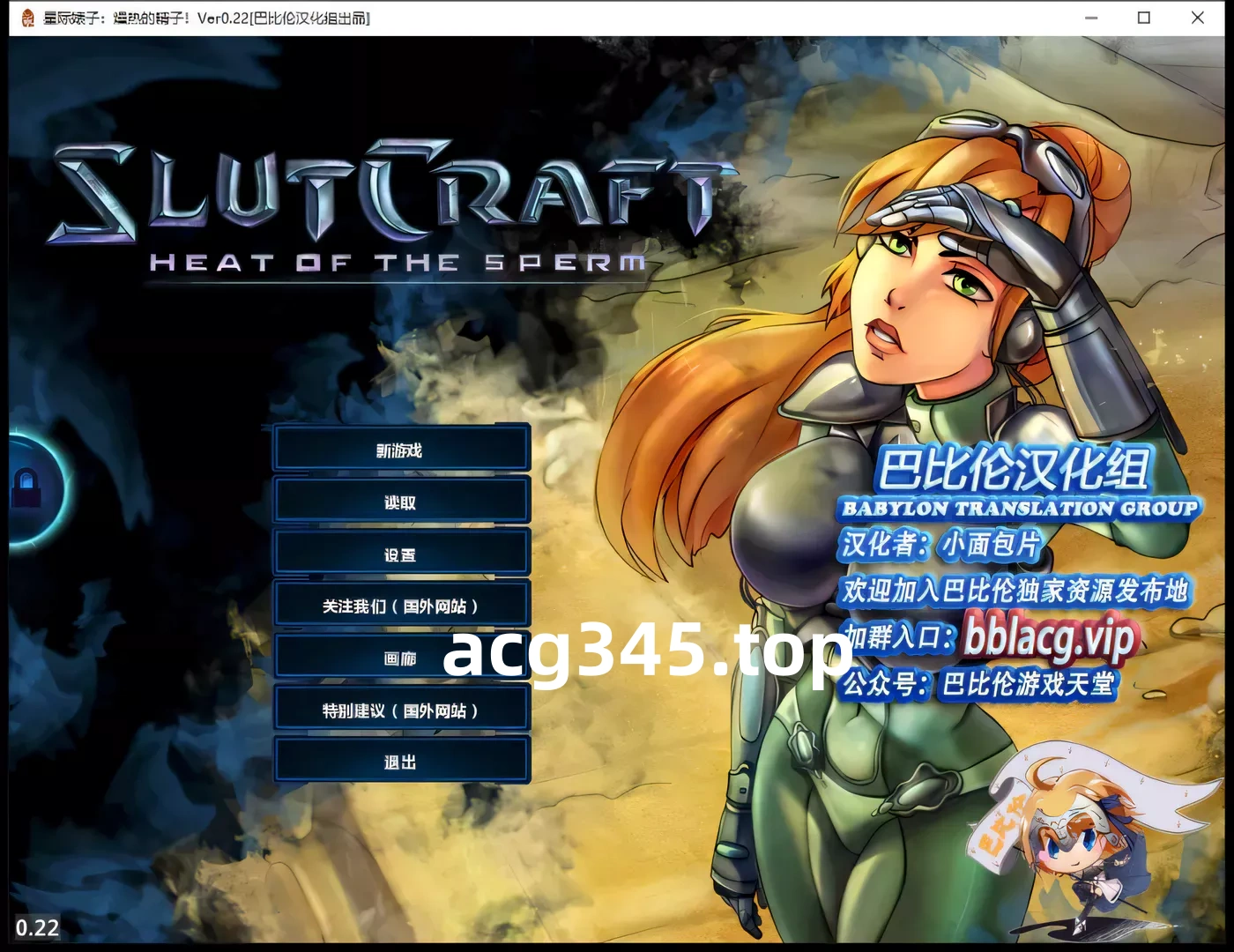1234x952 pixels.
Task: Open the 设置 settings menu
Action: click(x=401, y=554)
